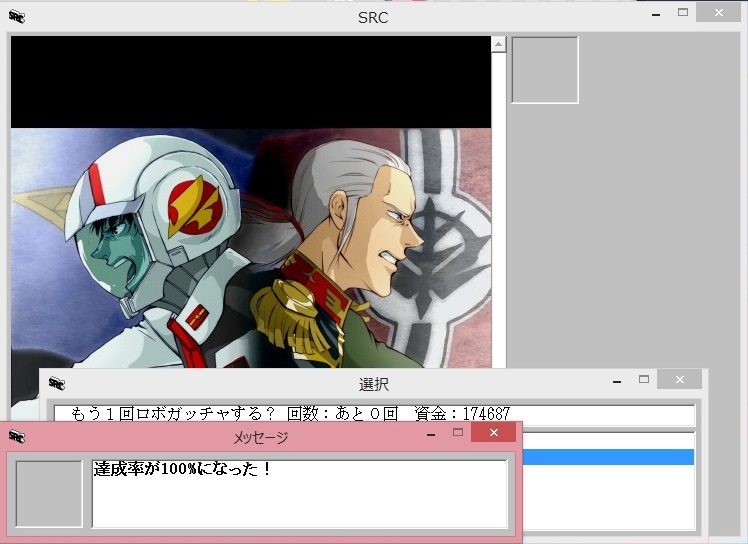Close the main SRC window

[x=718, y=13]
